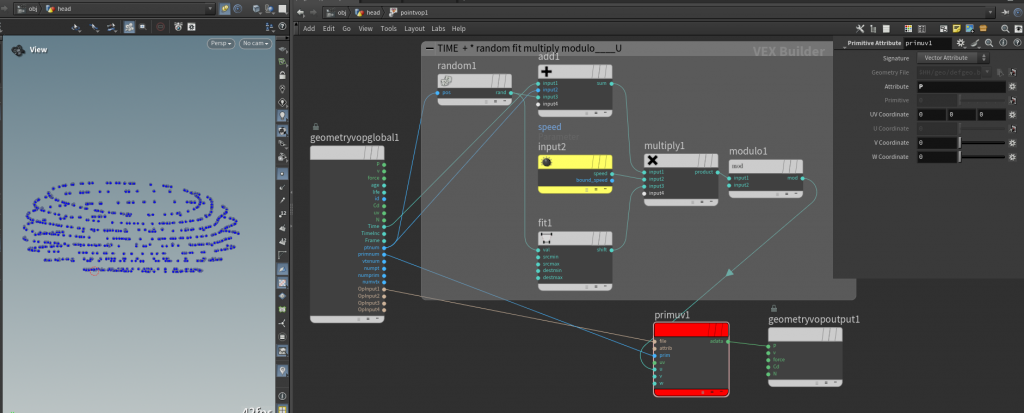Click the random1 node dice icon

coord(447,81)
